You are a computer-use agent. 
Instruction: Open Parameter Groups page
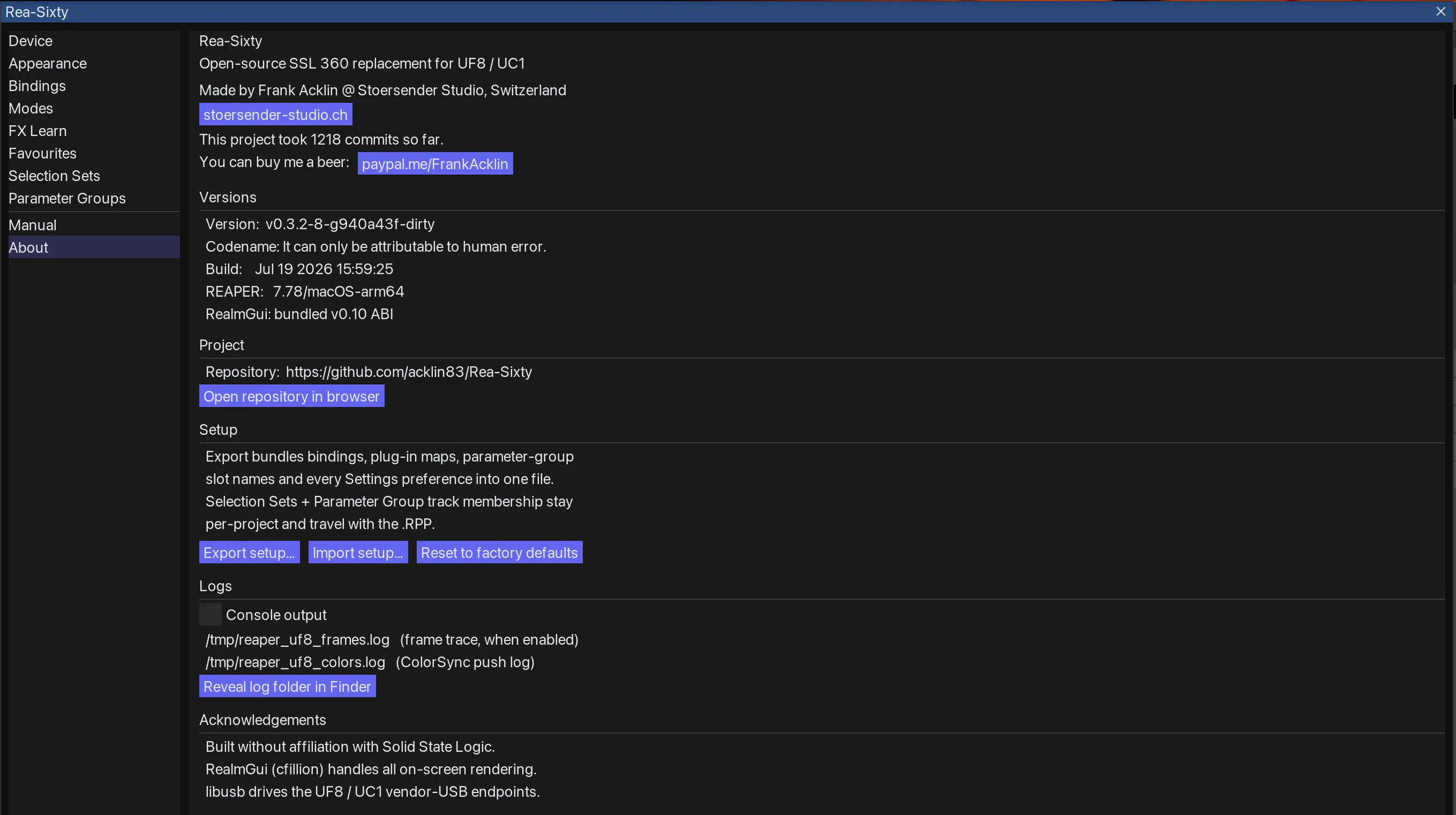click(x=94, y=198)
